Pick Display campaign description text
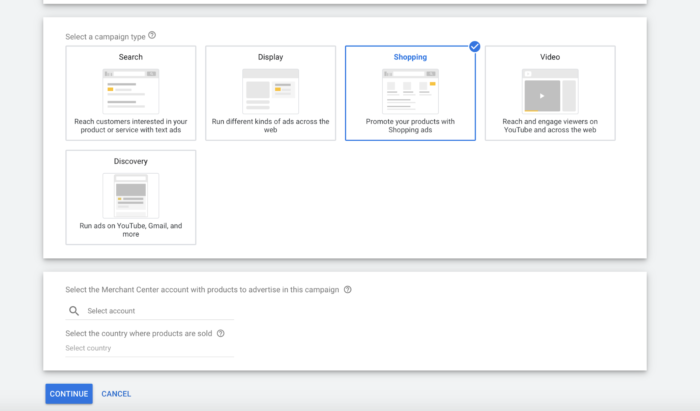Viewport: 700px width, 411px height. 270,126
